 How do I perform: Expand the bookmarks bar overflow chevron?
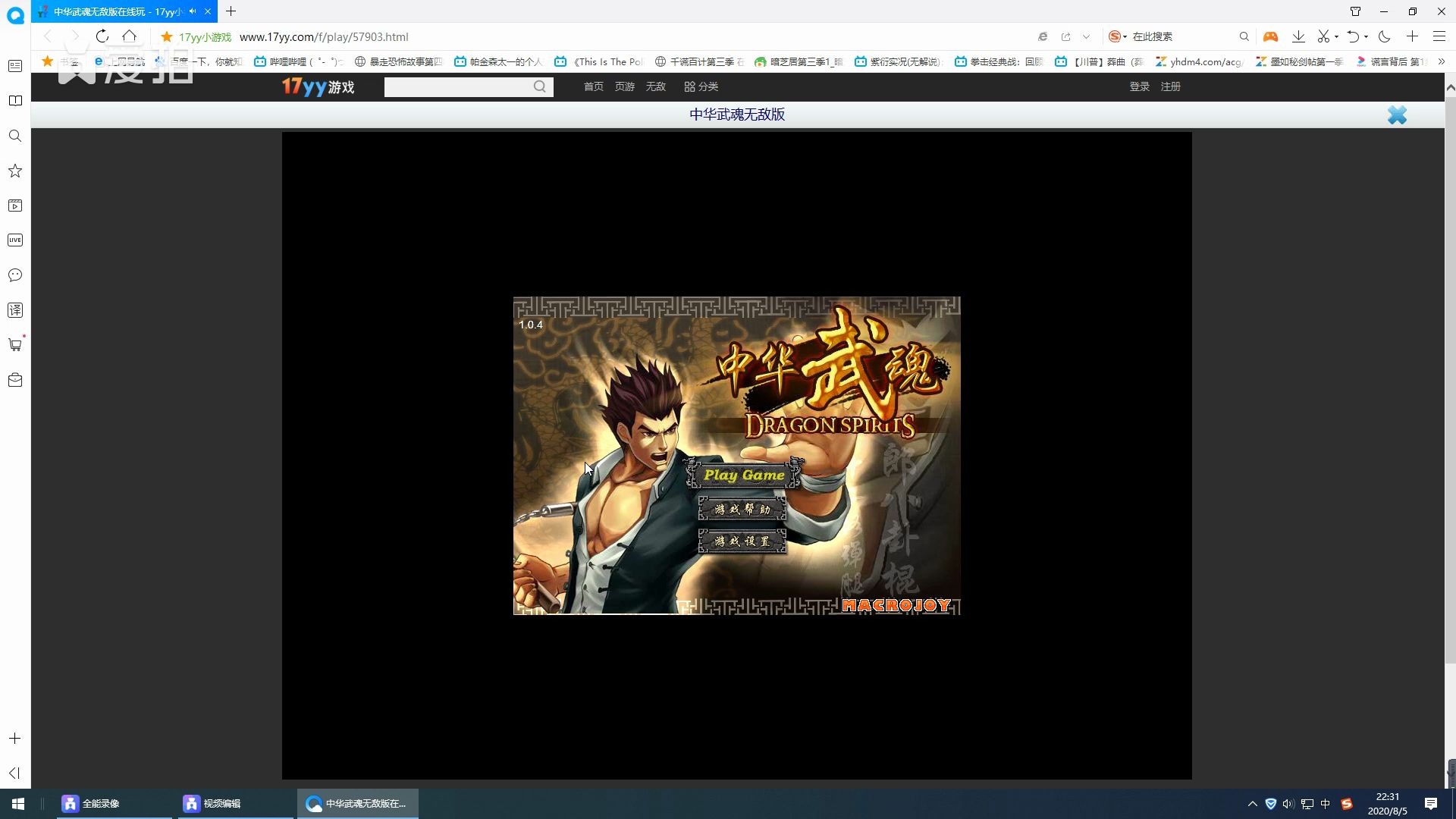pyautogui.click(x=1442, y=61)
